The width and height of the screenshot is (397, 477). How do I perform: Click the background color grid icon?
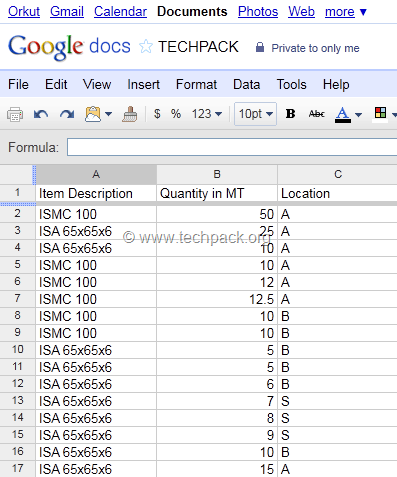coord(380,114)
